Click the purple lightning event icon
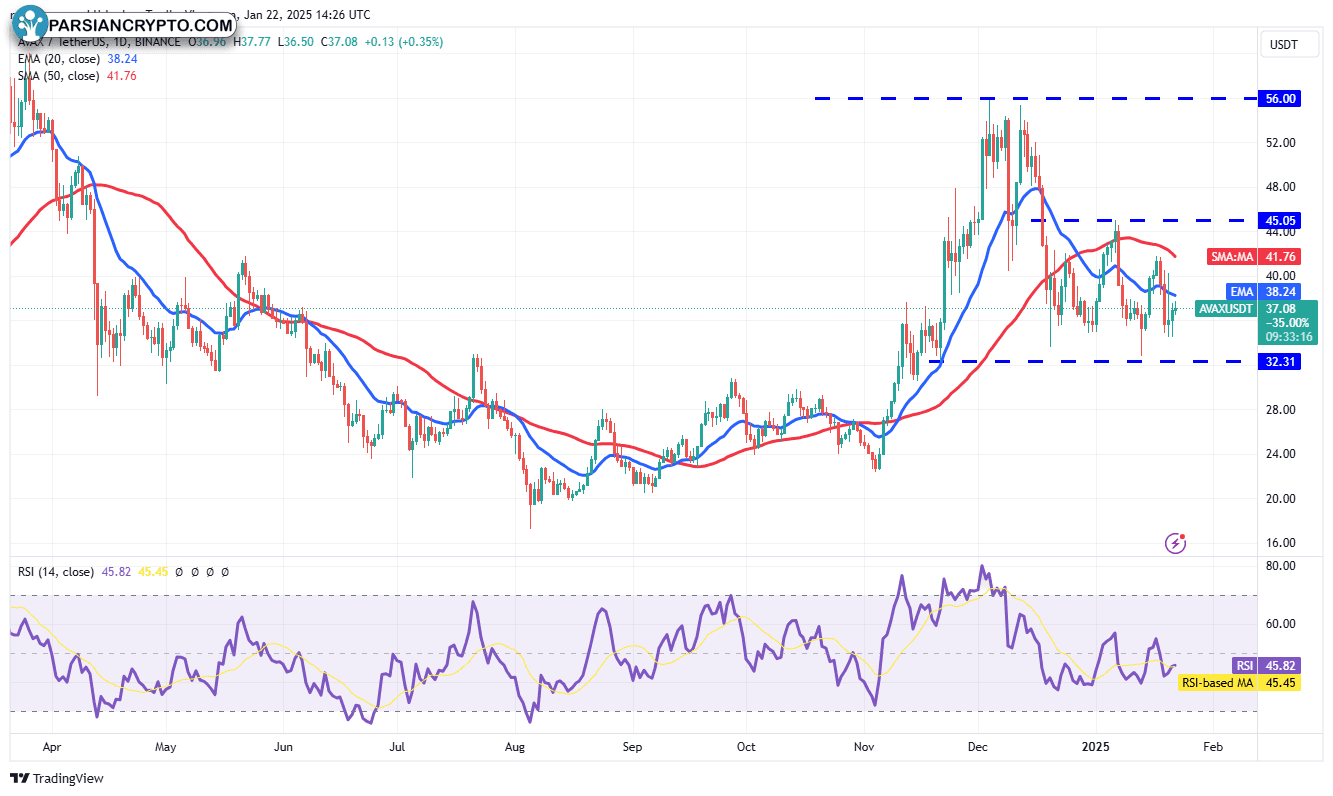The height and width of the screenshot is (796, 1333). pyautogui.click(x=1176, y=543)
